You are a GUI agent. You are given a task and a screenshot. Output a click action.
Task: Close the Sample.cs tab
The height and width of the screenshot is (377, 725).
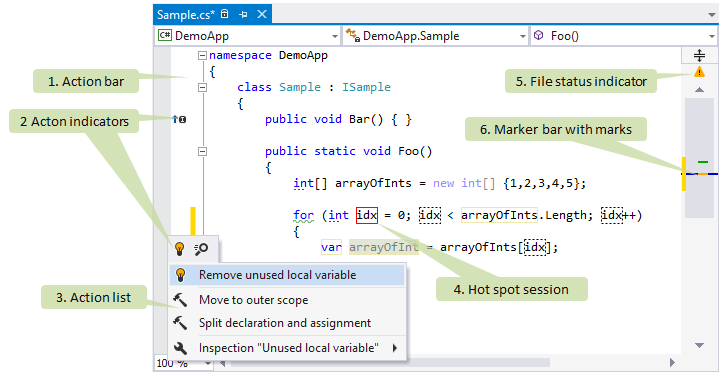(x=262, y=14)
